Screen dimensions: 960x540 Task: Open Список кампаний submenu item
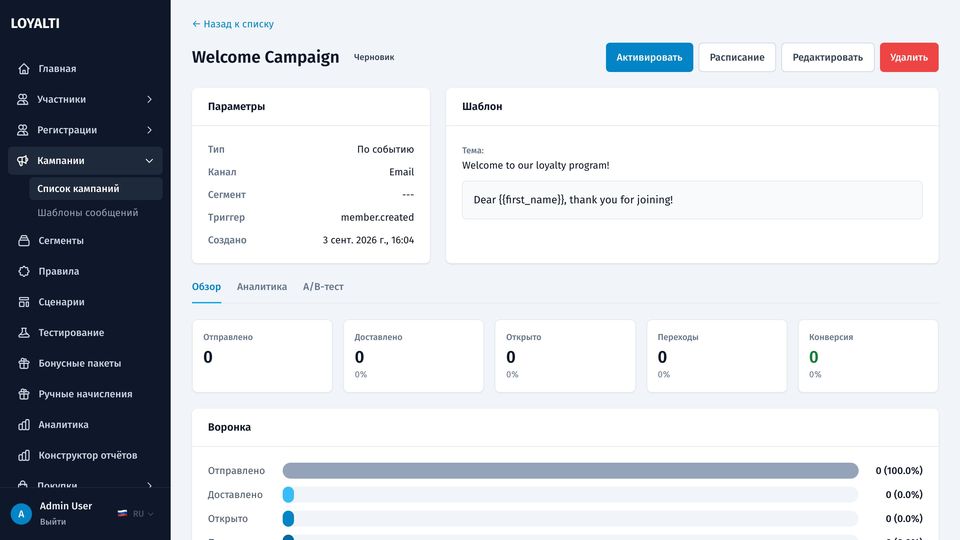click(96, 189)
